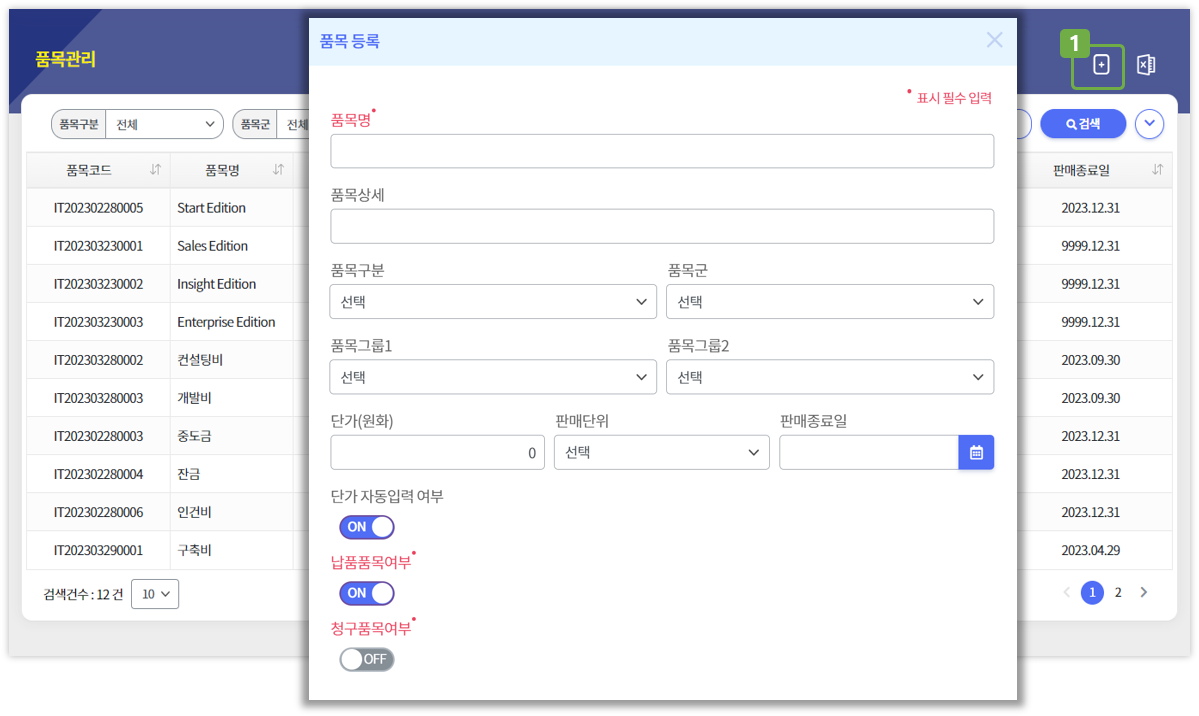Screen dimensions: 1199x716
Task: Go to previous page arrow
Action: [1067, 592]
